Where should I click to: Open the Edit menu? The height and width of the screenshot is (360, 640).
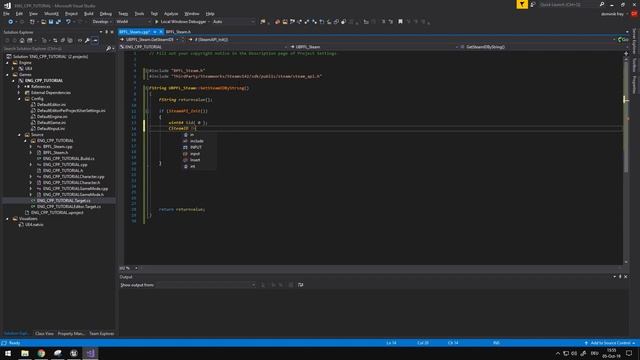(19, 13)
